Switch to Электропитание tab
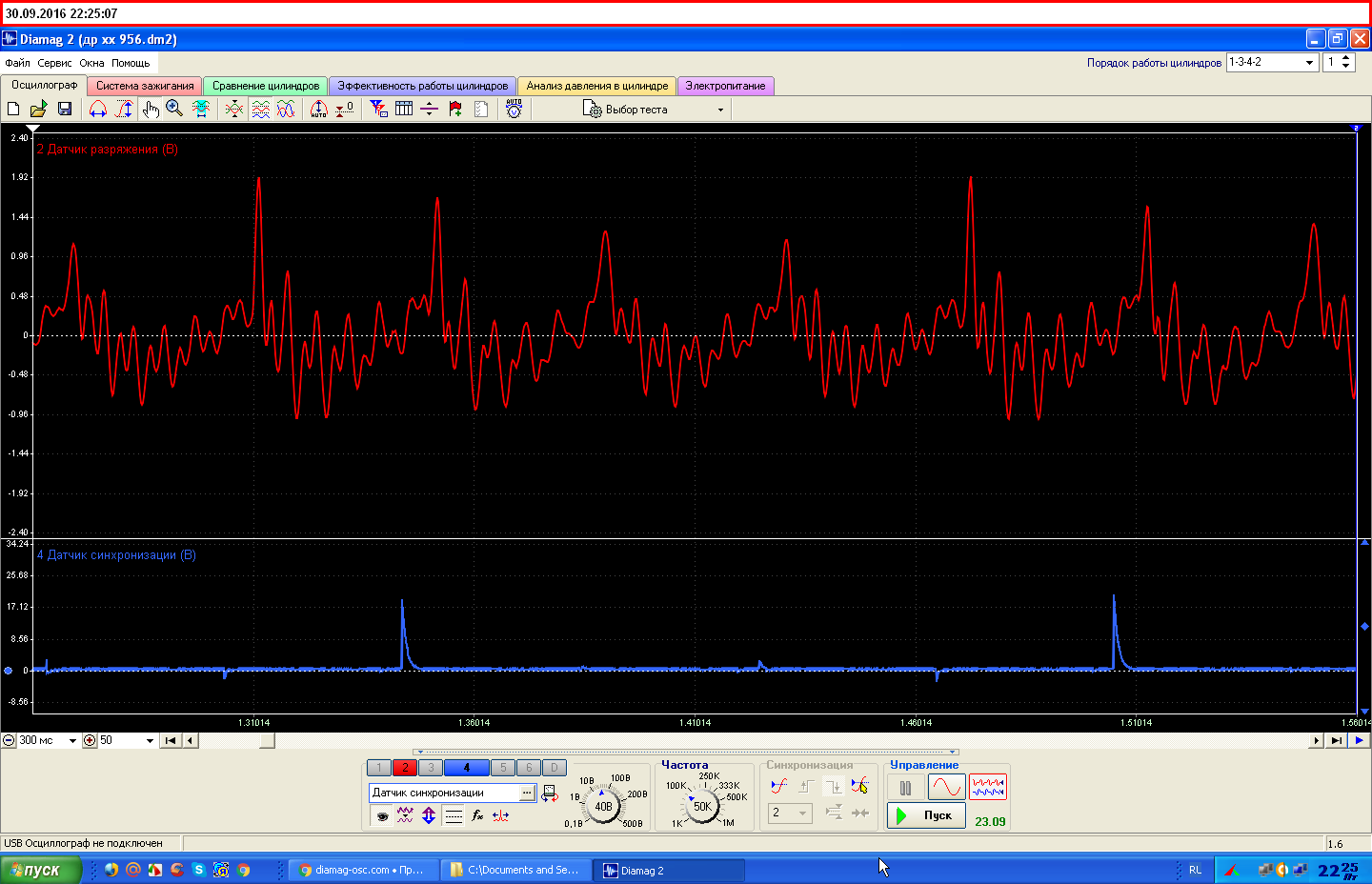Screen dimensions: 1372x884 (725, 86)
